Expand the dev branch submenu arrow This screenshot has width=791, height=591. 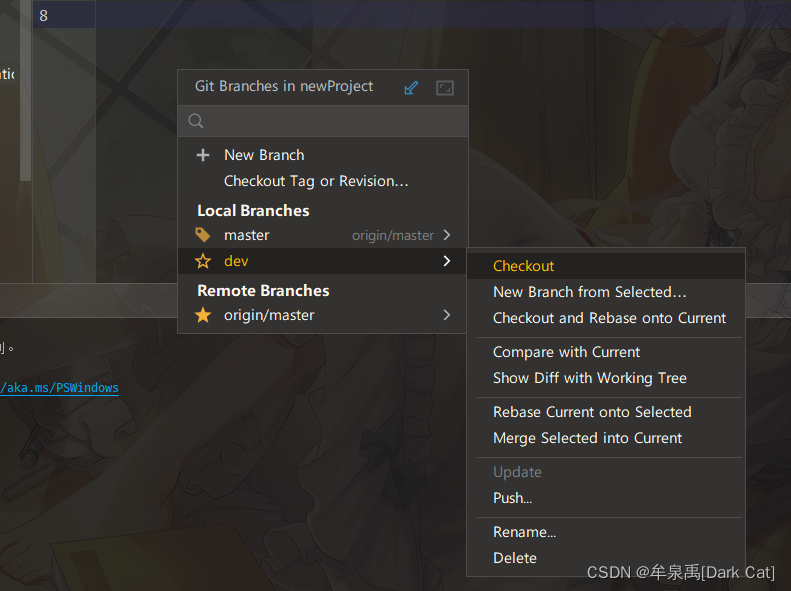coord(446,261)
